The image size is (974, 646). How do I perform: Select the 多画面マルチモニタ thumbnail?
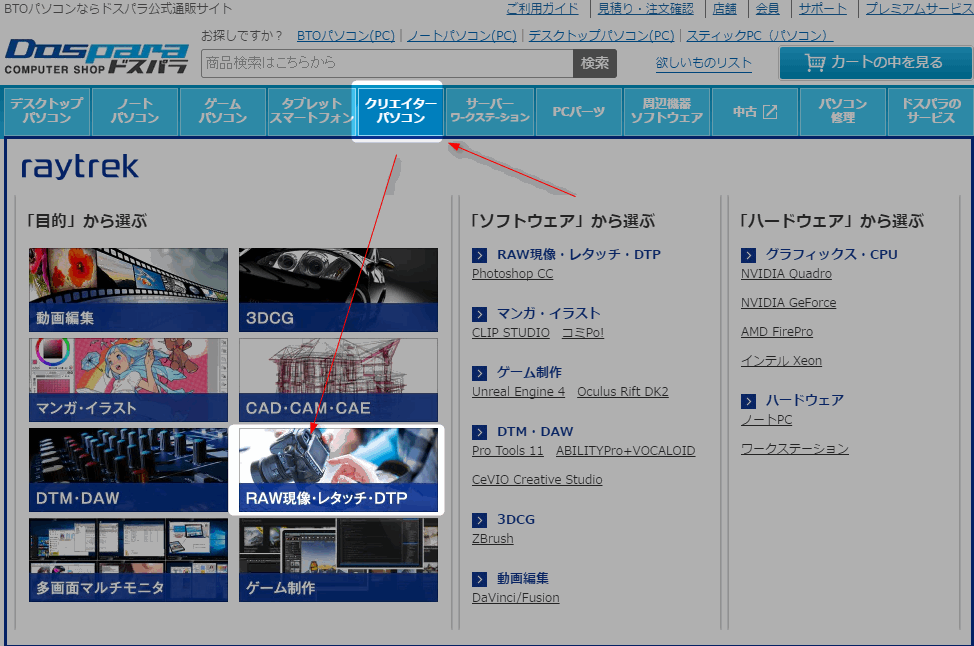pos(129,560)
